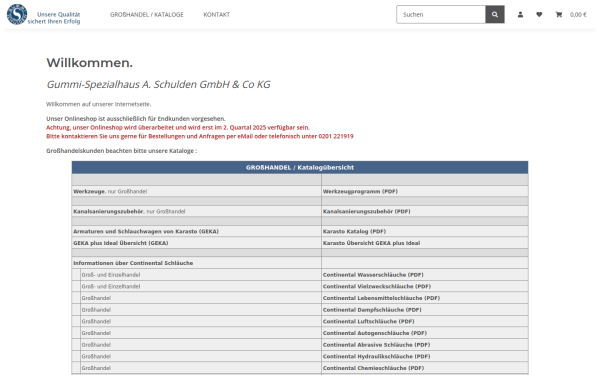Open Continental Luftschläuche (PDF)
The image size is (600, 375).
[x=368, y=321]
